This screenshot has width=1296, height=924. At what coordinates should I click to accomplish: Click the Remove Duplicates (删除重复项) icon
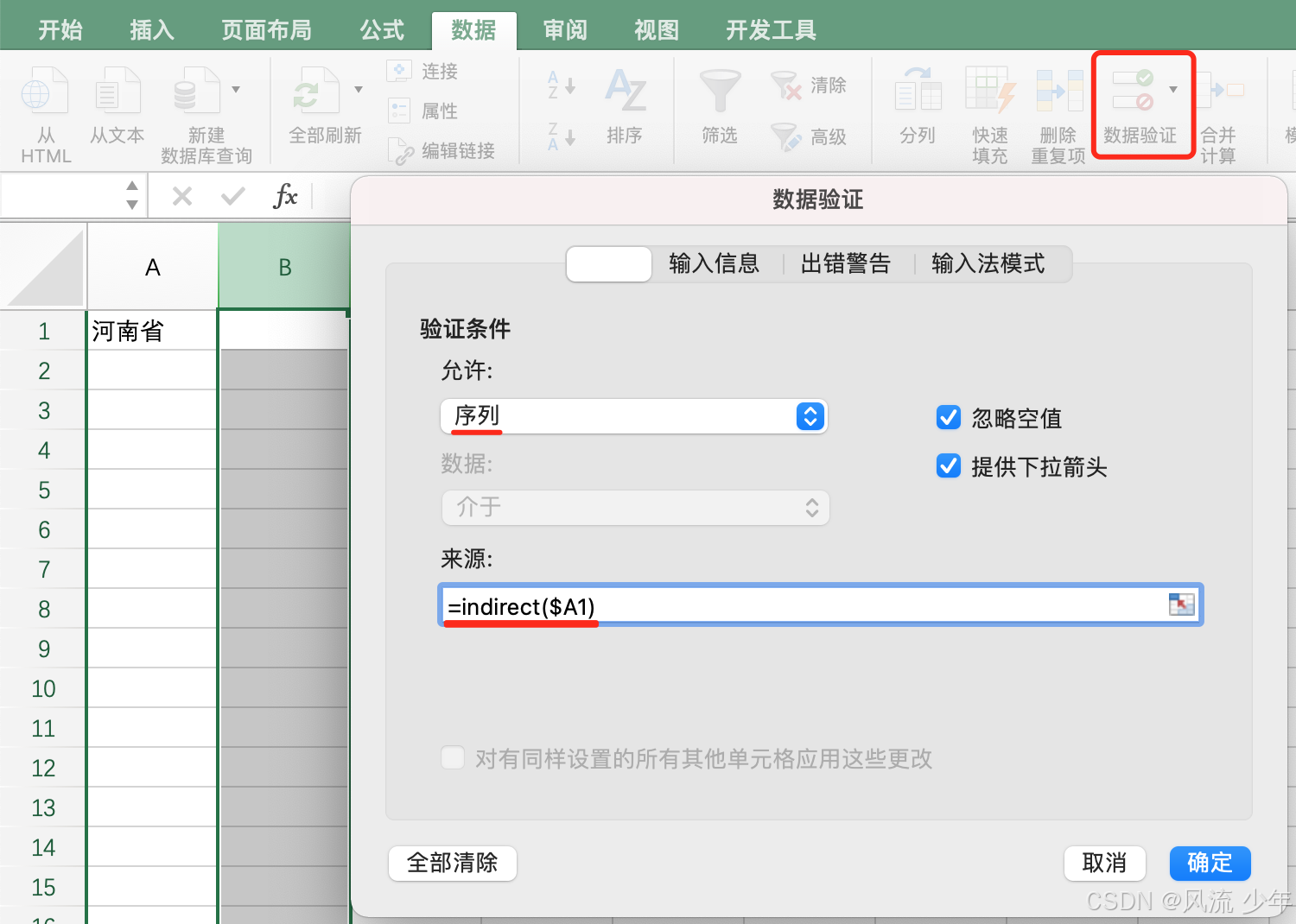point(1059,90)
